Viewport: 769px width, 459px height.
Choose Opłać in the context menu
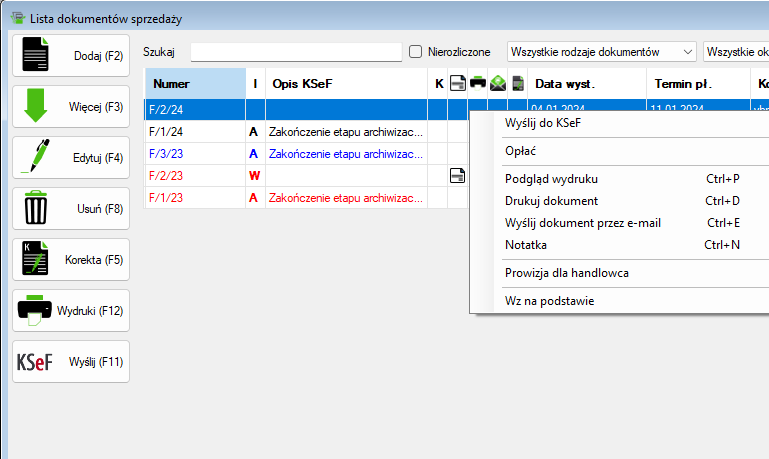click(521, 151)
